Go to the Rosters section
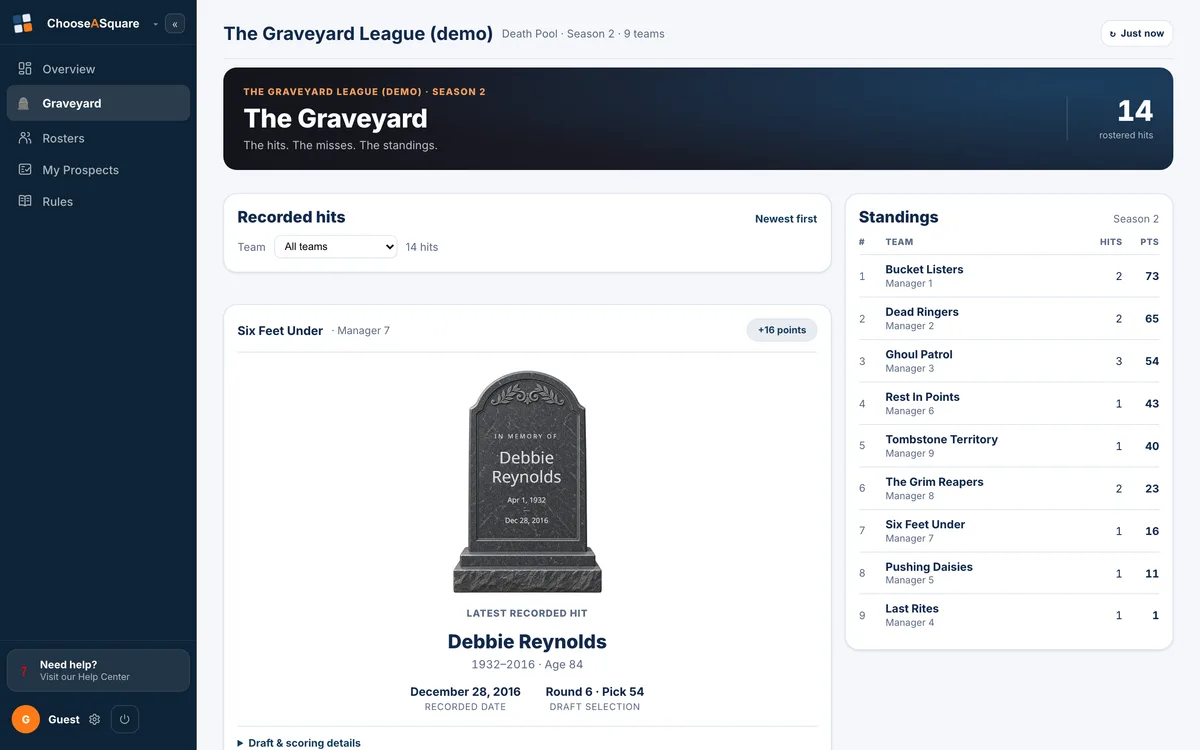 click(x=98, y=138)
